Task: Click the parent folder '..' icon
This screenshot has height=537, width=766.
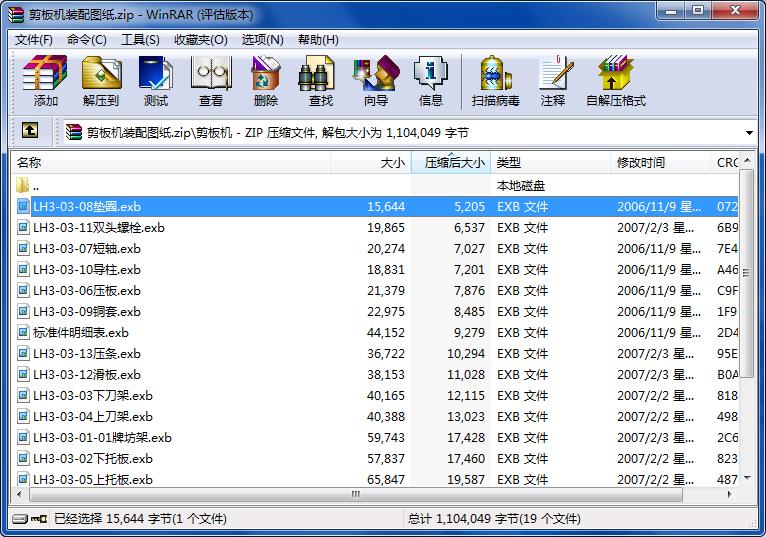Action: click(22, 185)
